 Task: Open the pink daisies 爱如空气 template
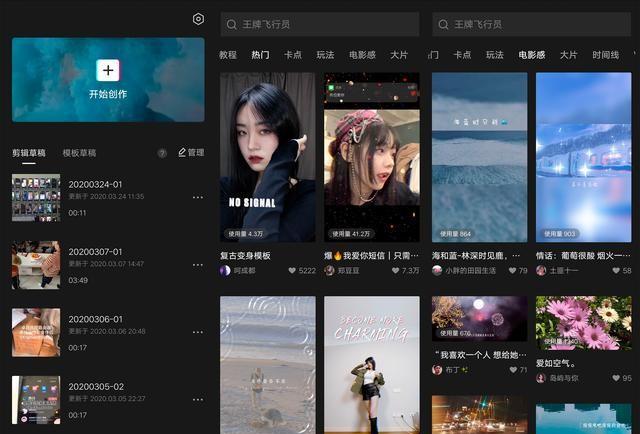(x=583, y=322)
